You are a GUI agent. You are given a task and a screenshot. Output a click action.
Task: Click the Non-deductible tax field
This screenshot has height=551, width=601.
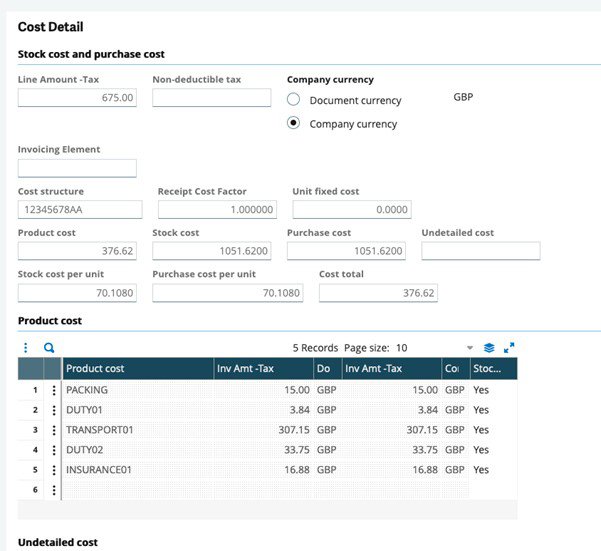[212, 98]
